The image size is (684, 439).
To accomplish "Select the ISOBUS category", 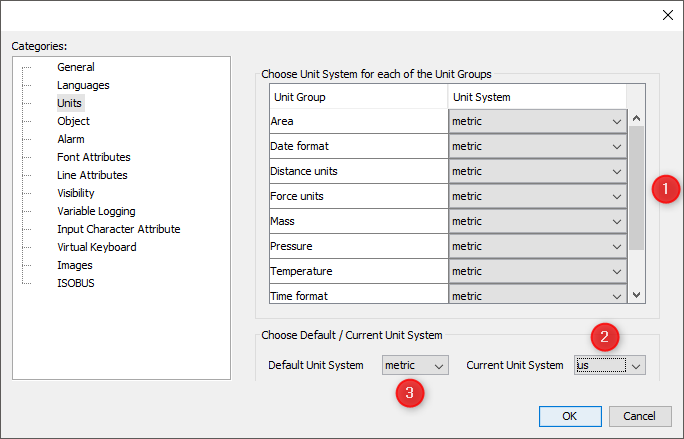I will (76, 283).
